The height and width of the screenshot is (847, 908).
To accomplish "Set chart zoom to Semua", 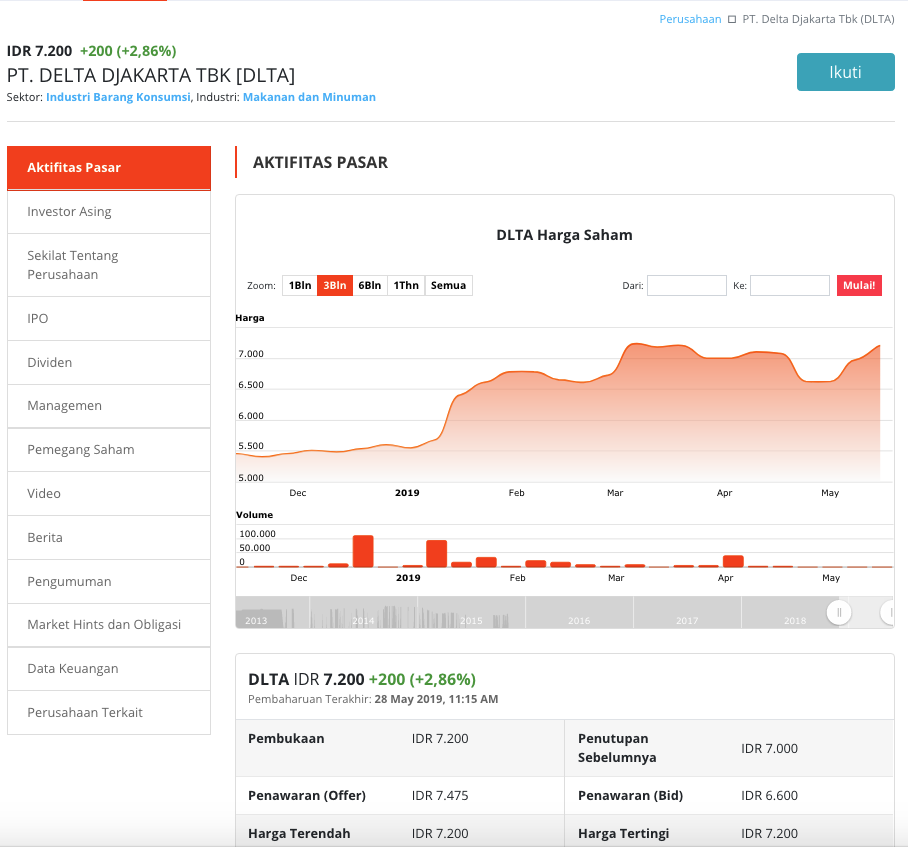I will pyautogui.click(x=448, y=285).
